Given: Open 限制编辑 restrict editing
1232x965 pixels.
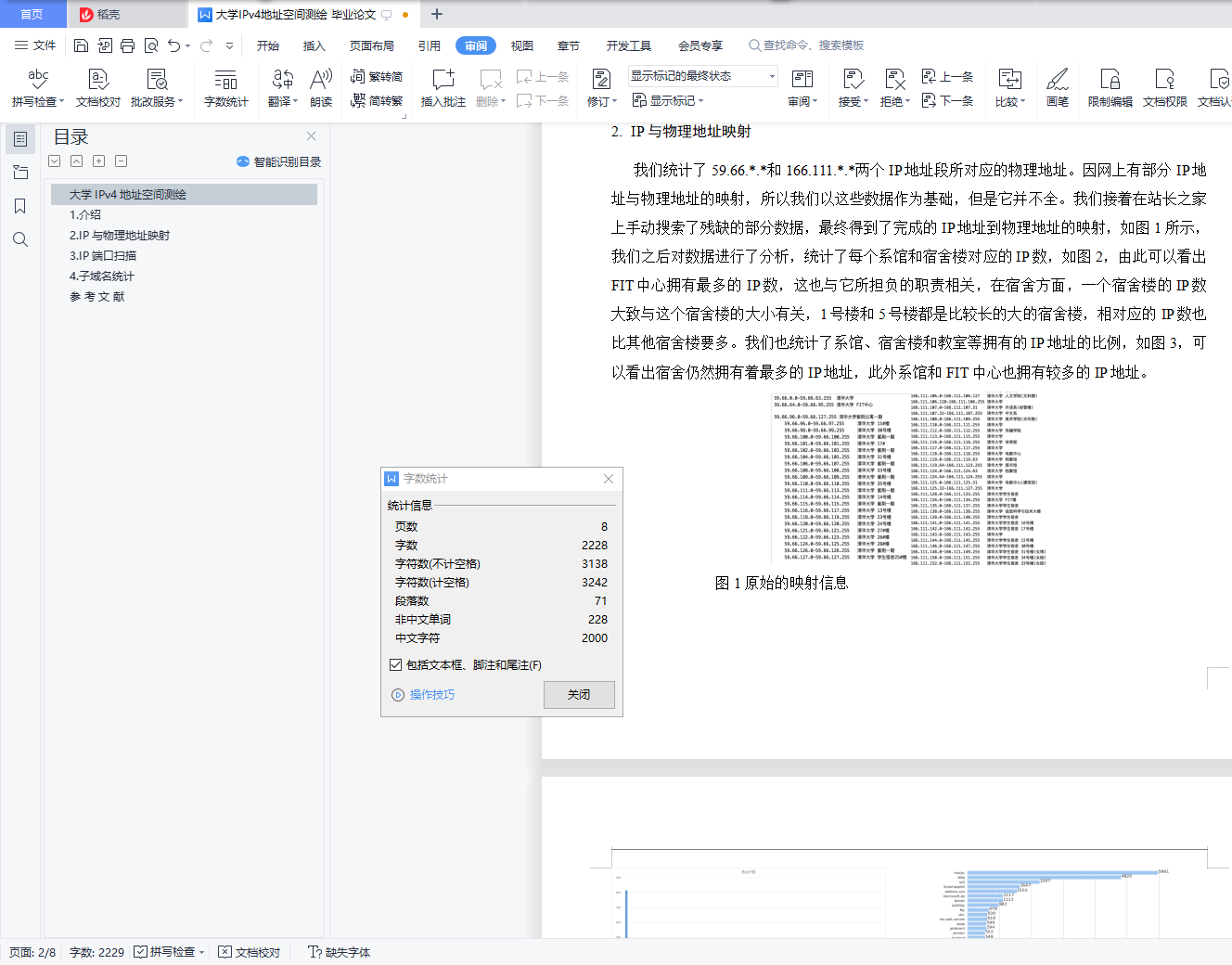Looking at the screenshot, I should (x=1110, y=88).
